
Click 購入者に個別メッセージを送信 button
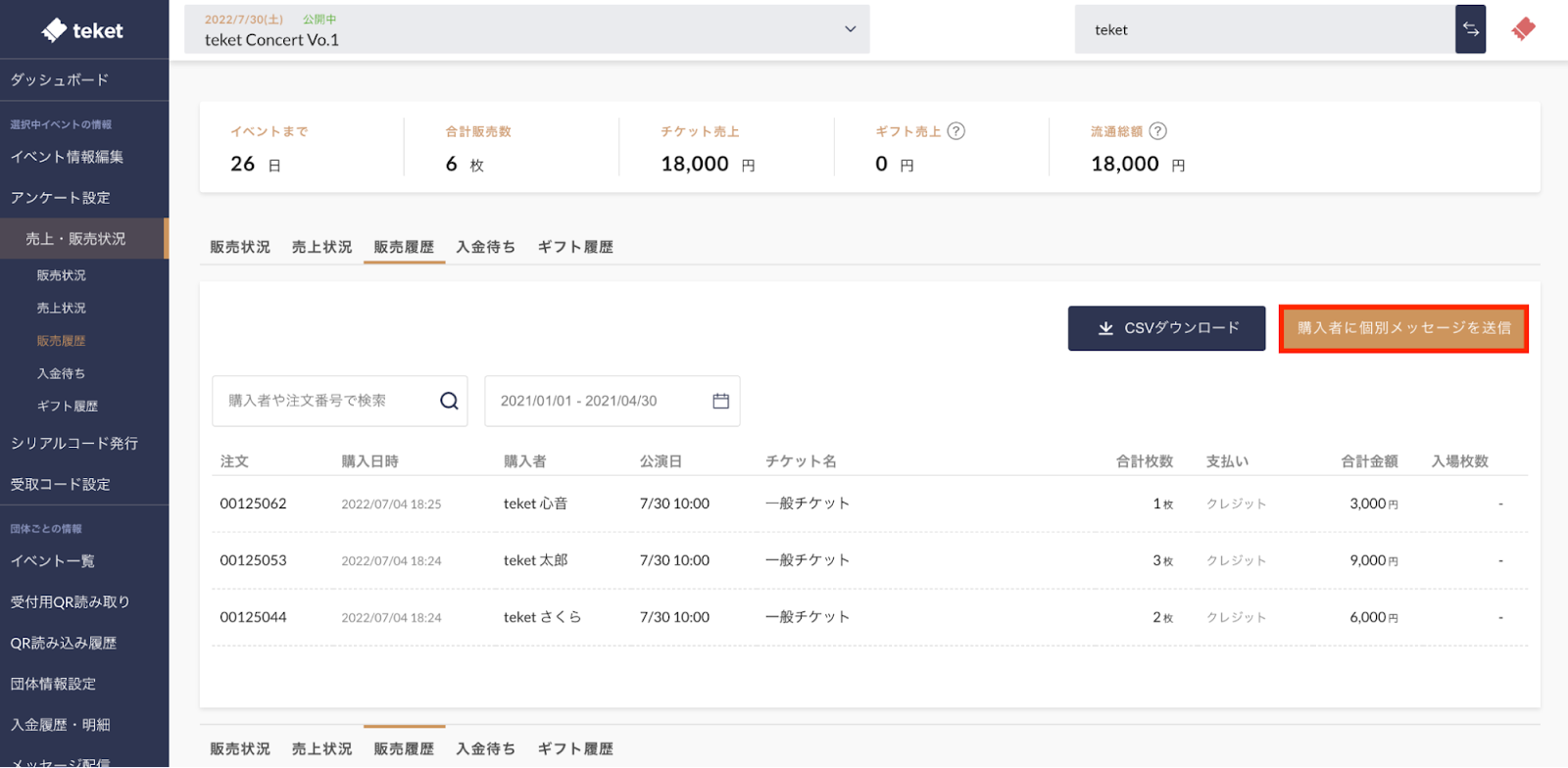click(x=1403, y=328)
